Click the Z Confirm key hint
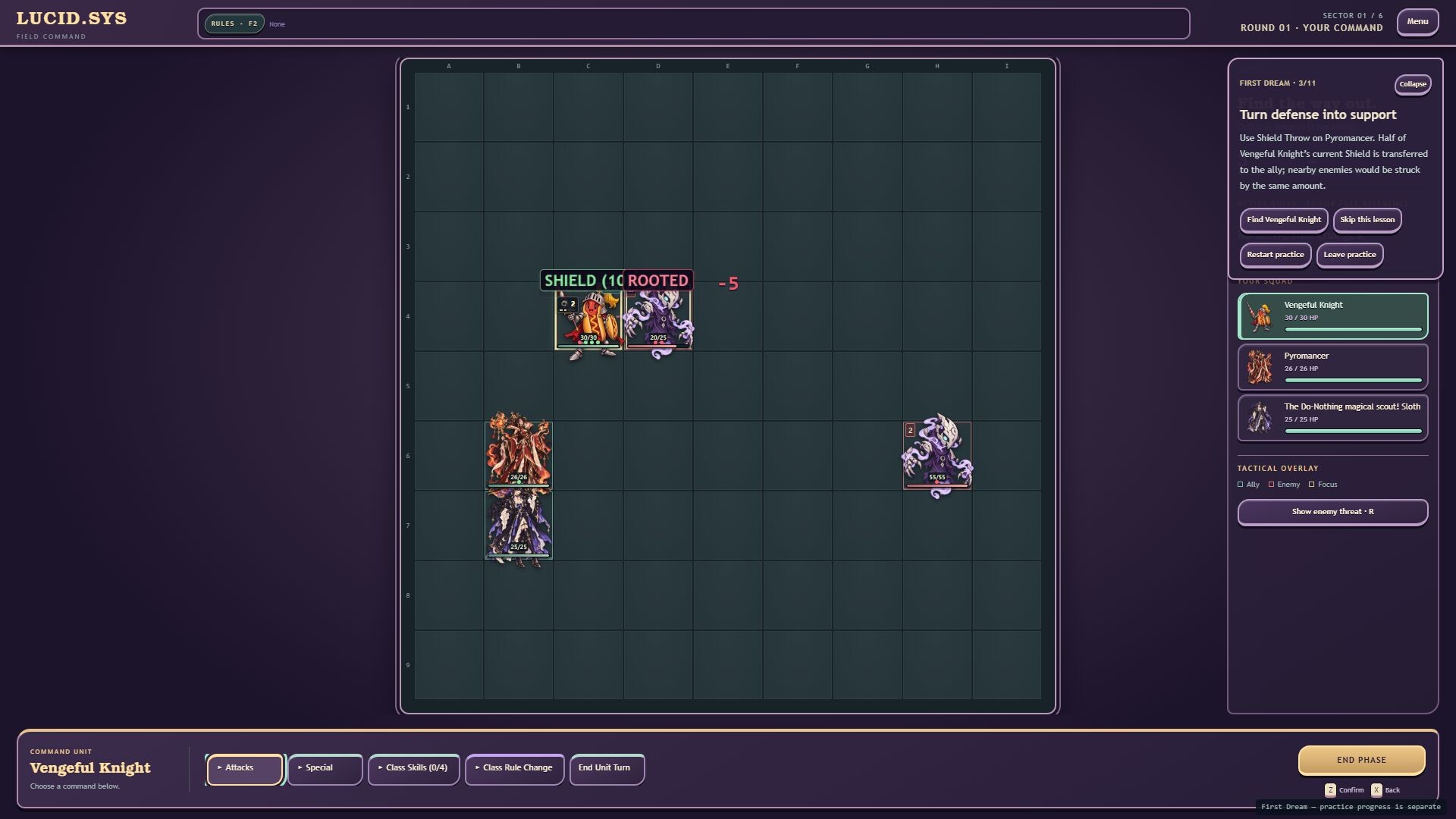The height and width of the screenshot is (819, 1456). click(1345, 790)
